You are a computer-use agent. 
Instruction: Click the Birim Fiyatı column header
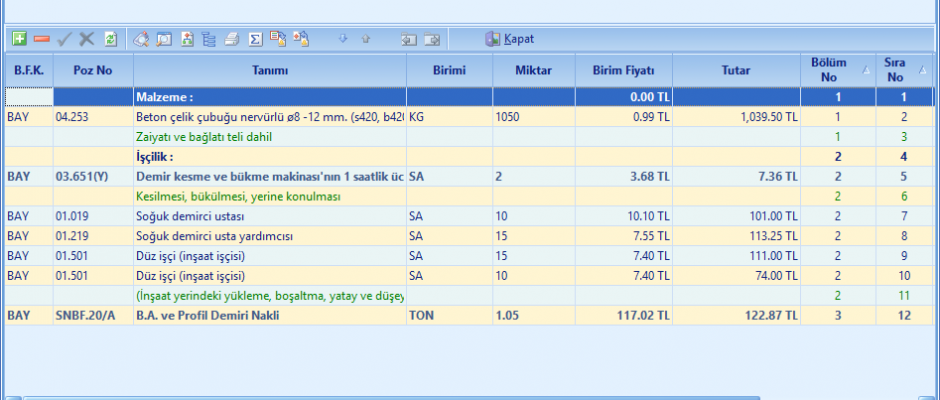click(622, 69)
